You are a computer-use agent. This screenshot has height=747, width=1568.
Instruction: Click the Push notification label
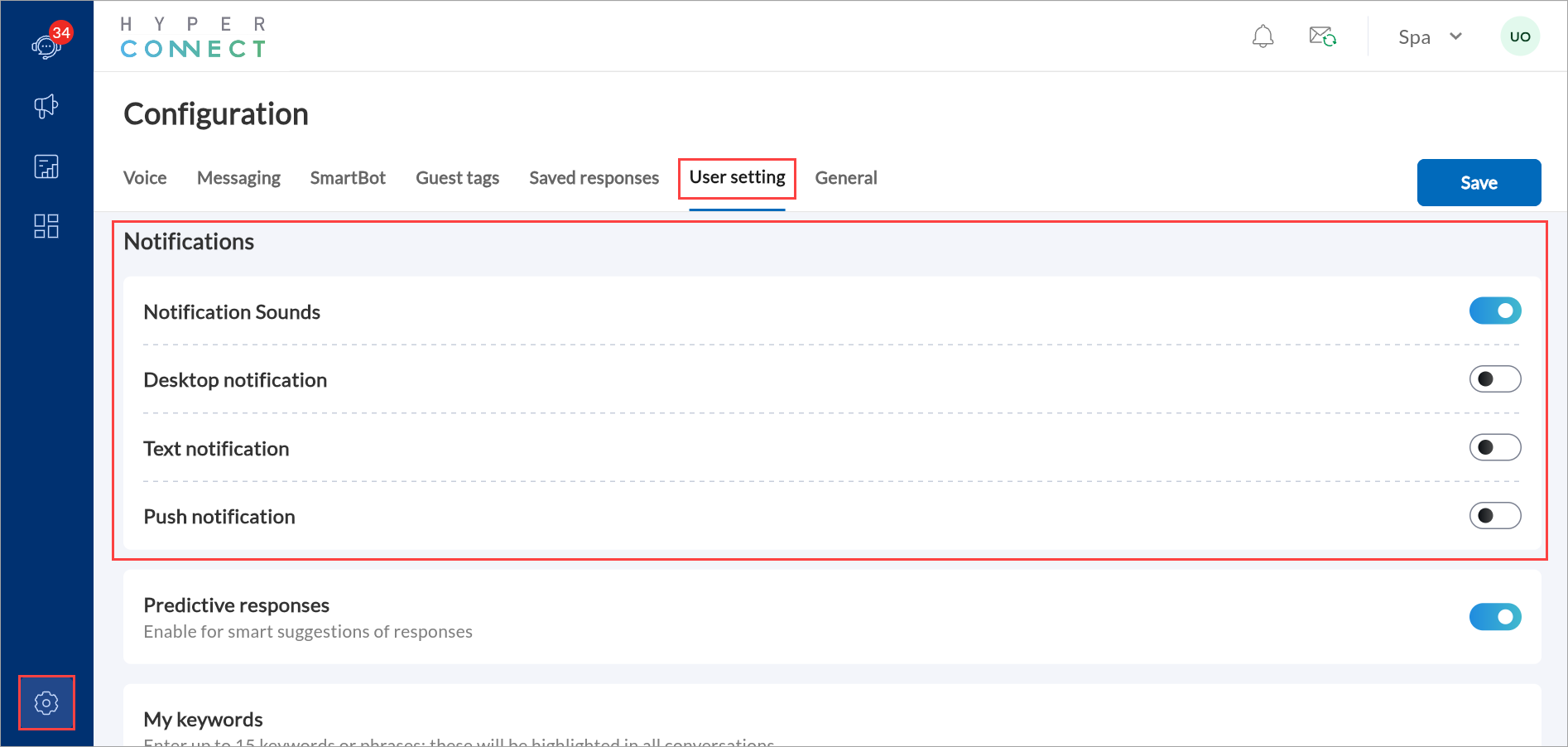pos(219,517)
